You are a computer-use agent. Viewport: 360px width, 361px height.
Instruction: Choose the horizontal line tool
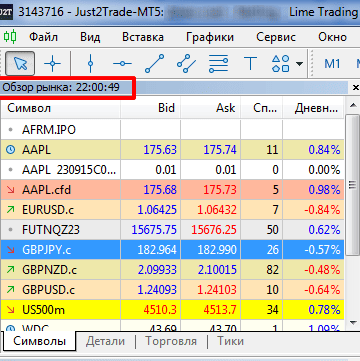tap(122, 63)
